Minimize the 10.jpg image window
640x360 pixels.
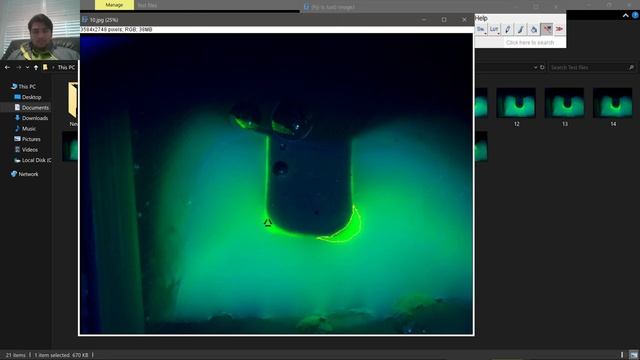[424, 20]
